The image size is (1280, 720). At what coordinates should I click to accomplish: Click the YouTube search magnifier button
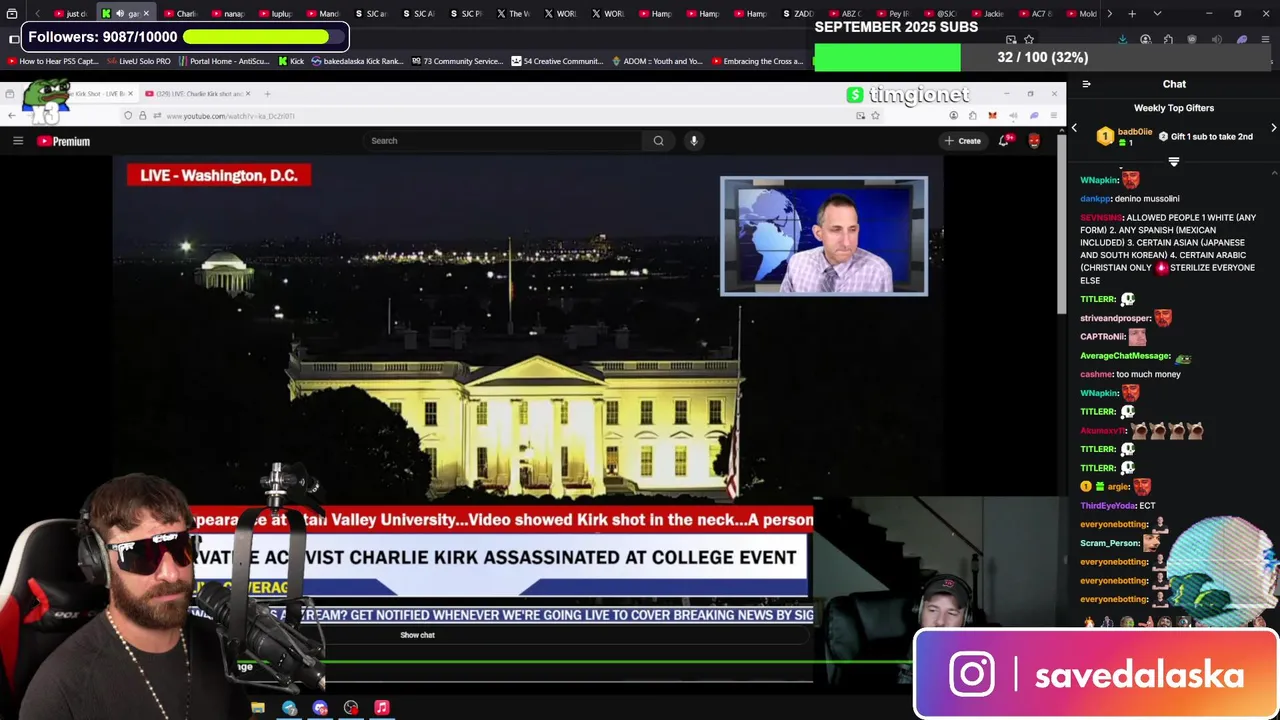[x=658, y=141]
